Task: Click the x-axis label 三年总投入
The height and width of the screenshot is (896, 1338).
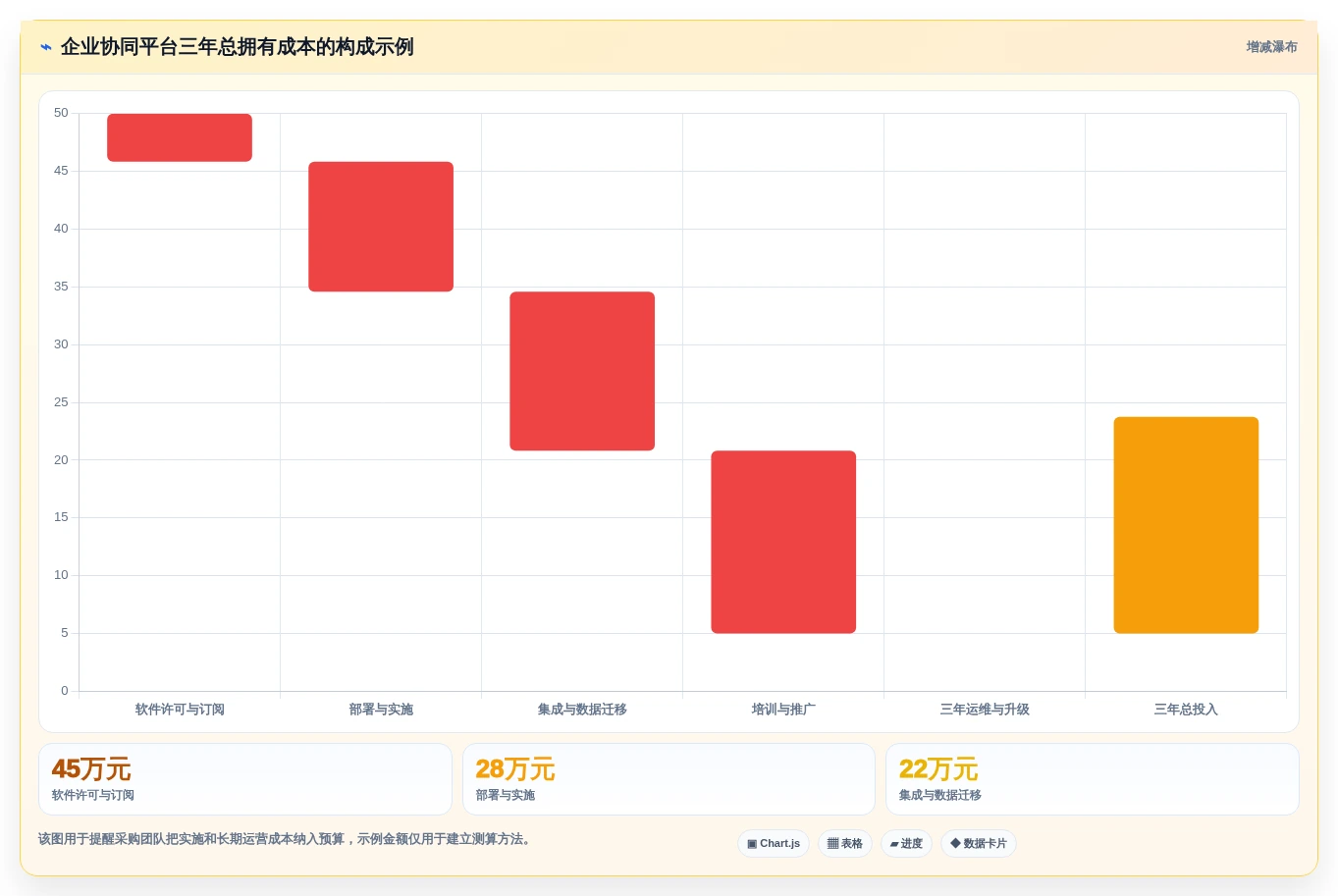Action: (1186, 710)
